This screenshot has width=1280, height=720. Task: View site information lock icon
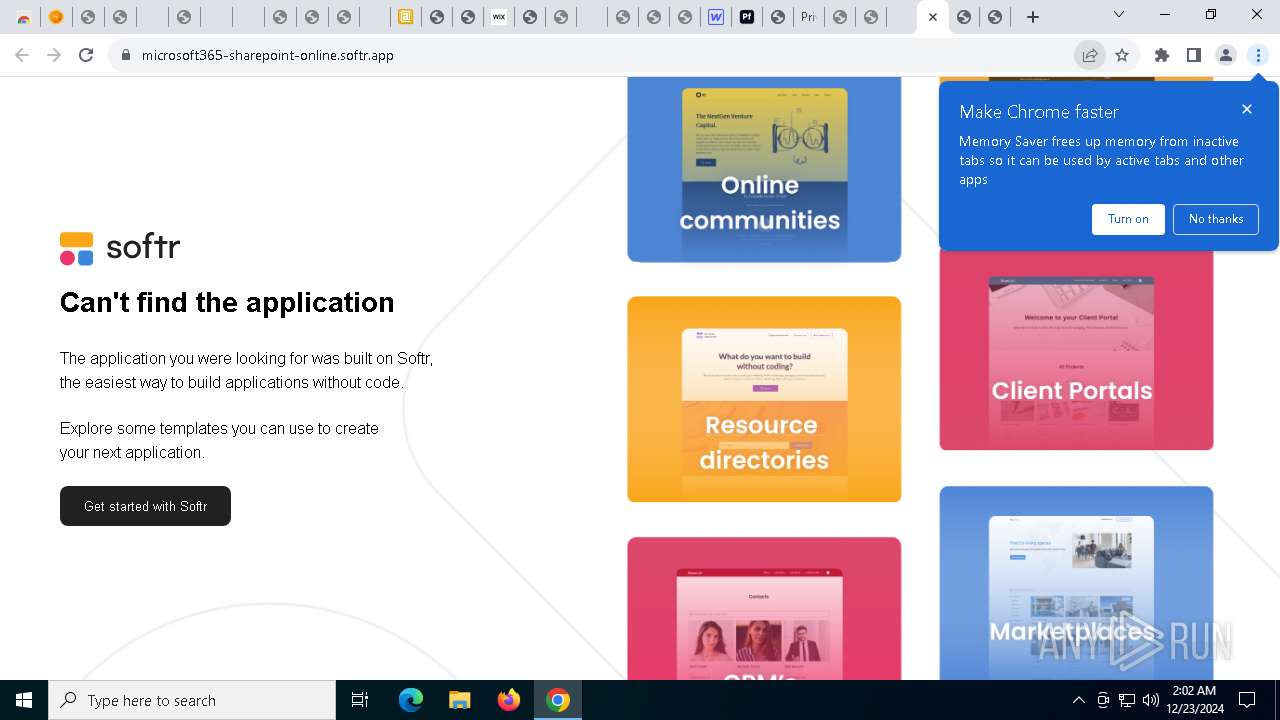pos(126,55)
